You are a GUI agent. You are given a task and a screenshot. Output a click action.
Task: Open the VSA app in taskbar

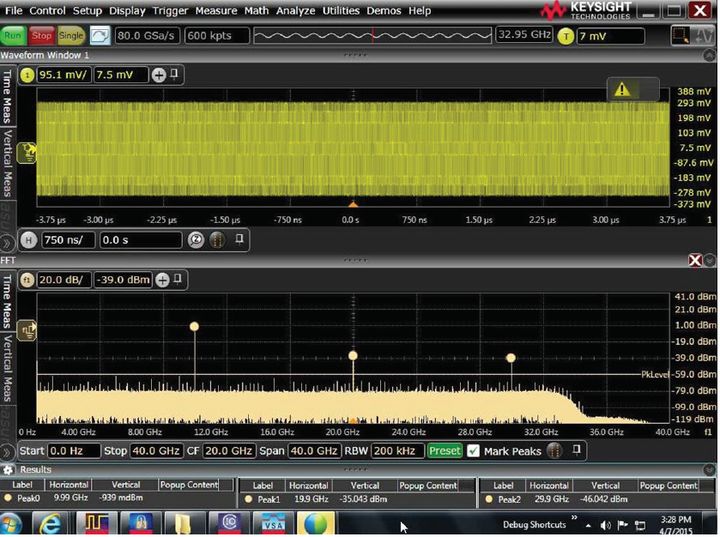pos(274,523)
